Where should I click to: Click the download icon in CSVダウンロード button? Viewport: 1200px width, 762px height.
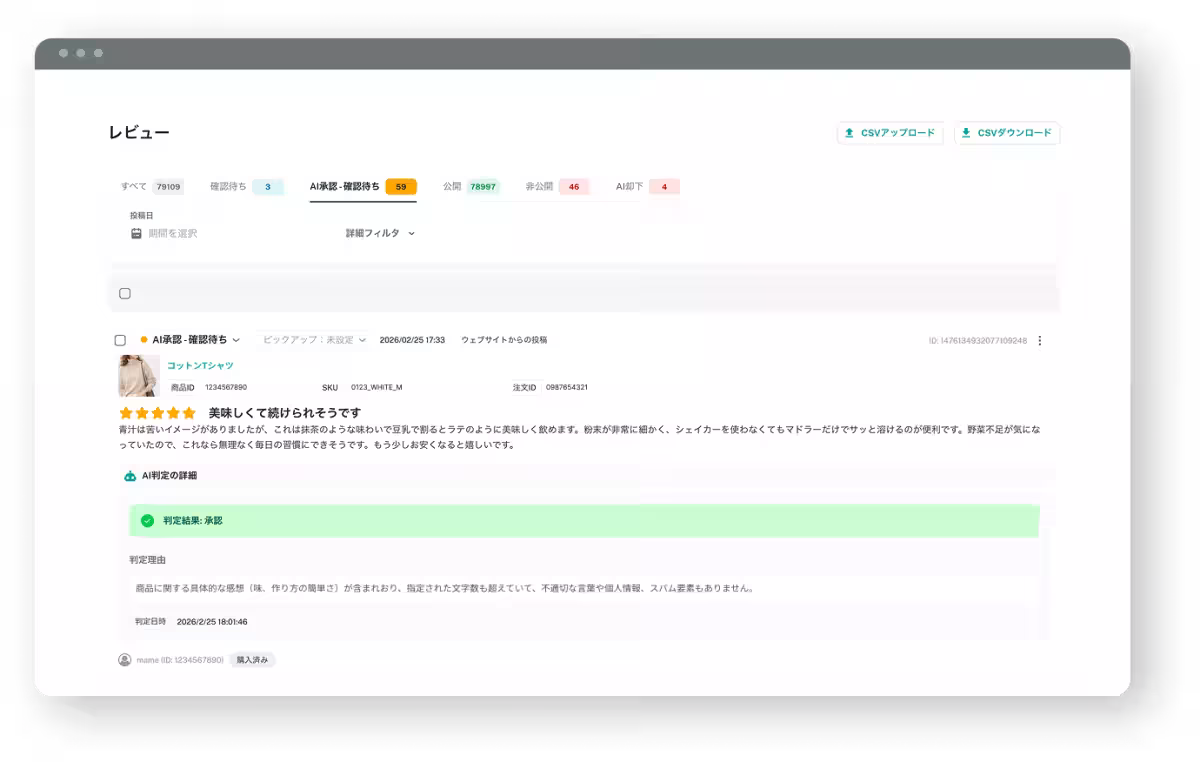coord(966,132)
